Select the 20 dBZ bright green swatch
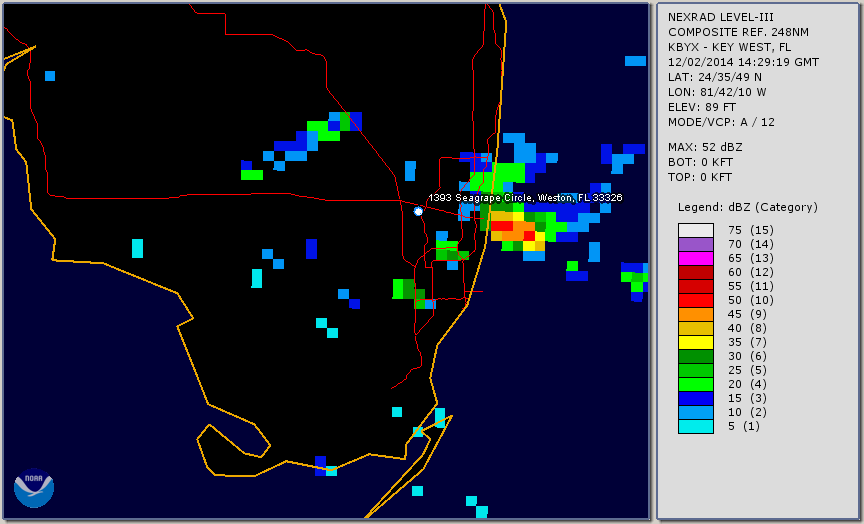This screenshot has width=864, height=524. coord(696,384)
